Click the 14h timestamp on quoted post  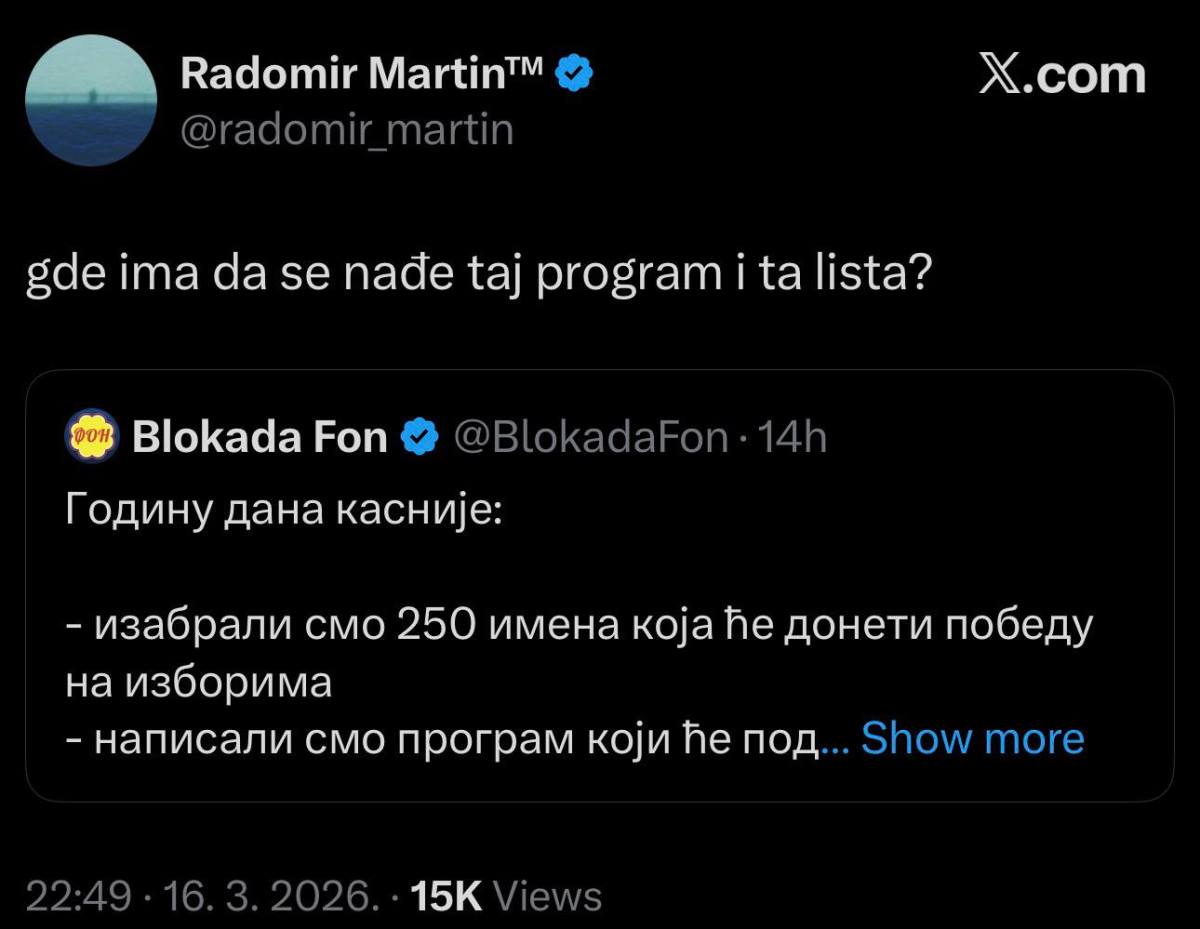[x=793, y=436]
